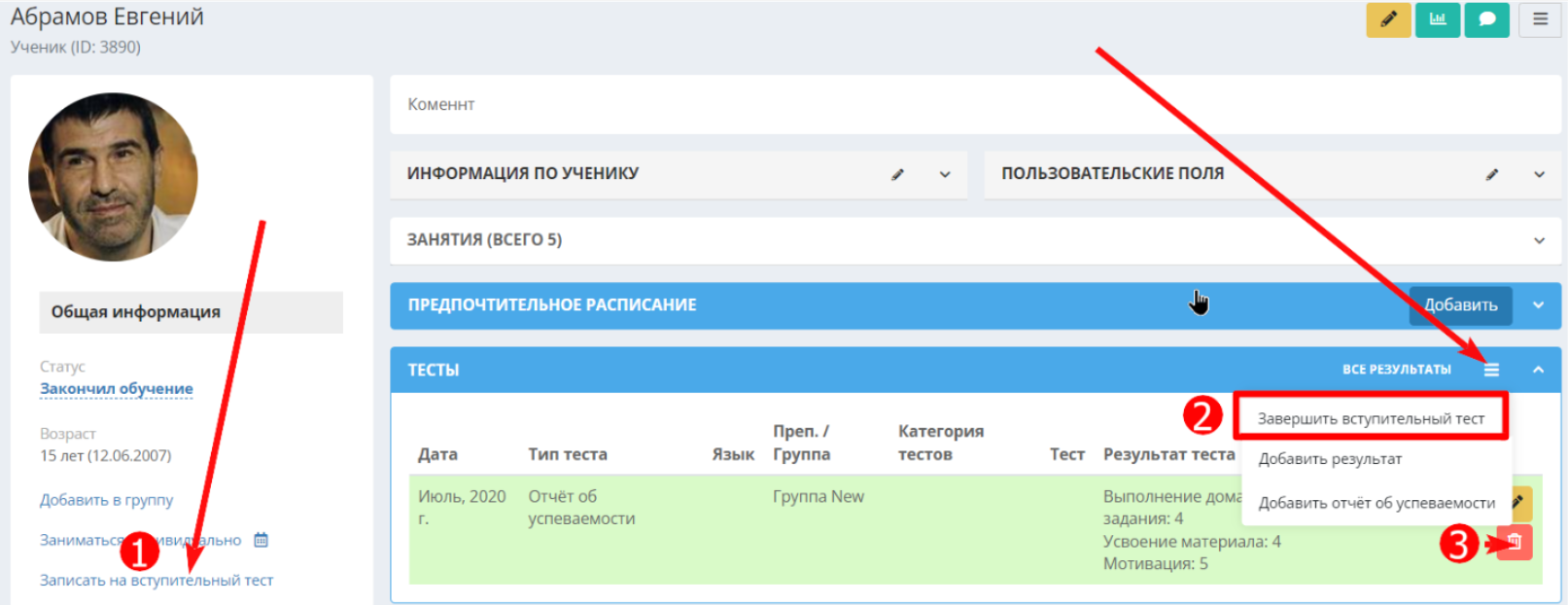Click Все результаты in the Тесты header
The image size is (1568, 605).
click(x=1396, y=370)
